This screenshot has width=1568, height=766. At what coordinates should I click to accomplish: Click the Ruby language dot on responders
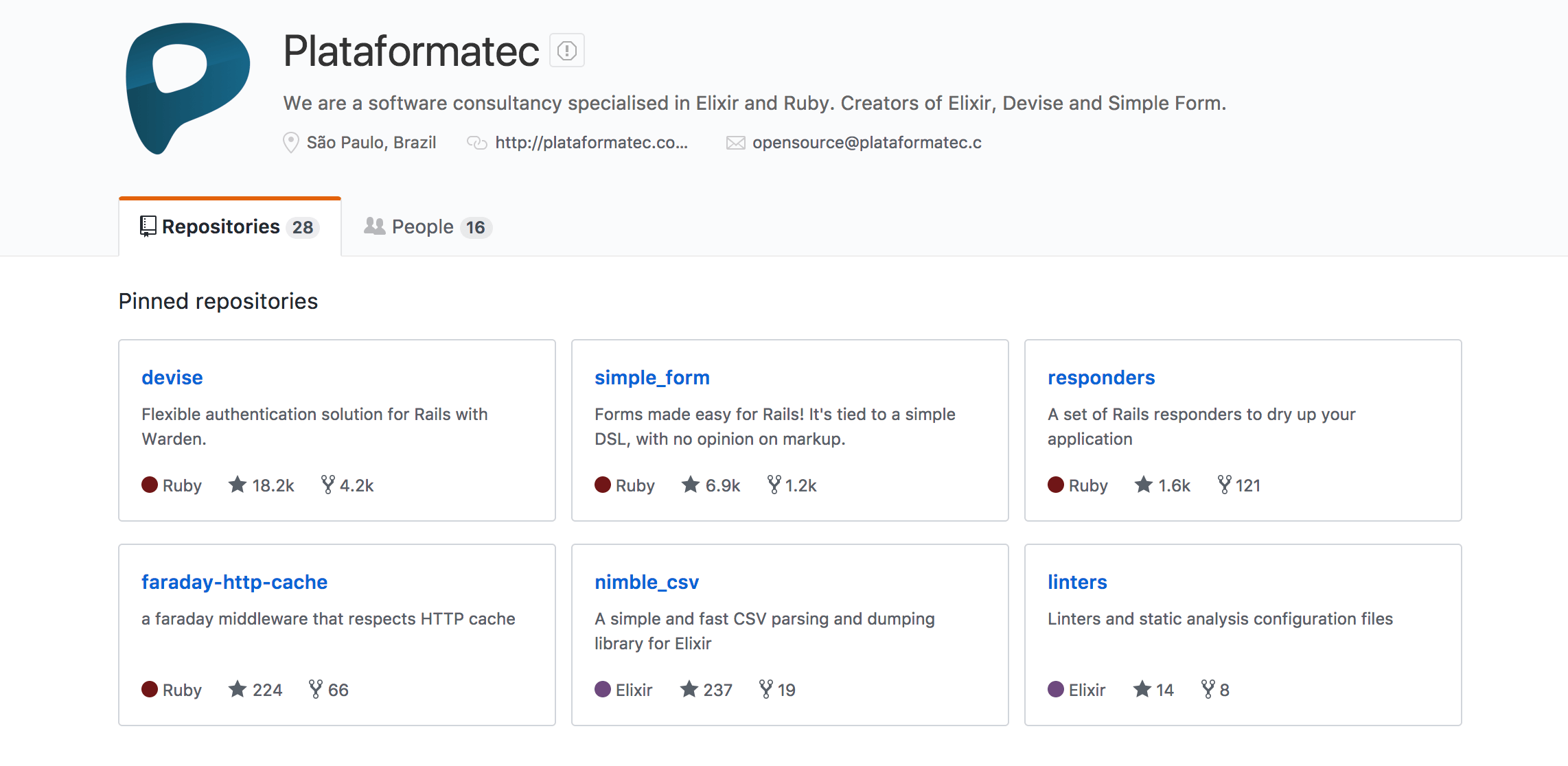(x=1056, y=485)
